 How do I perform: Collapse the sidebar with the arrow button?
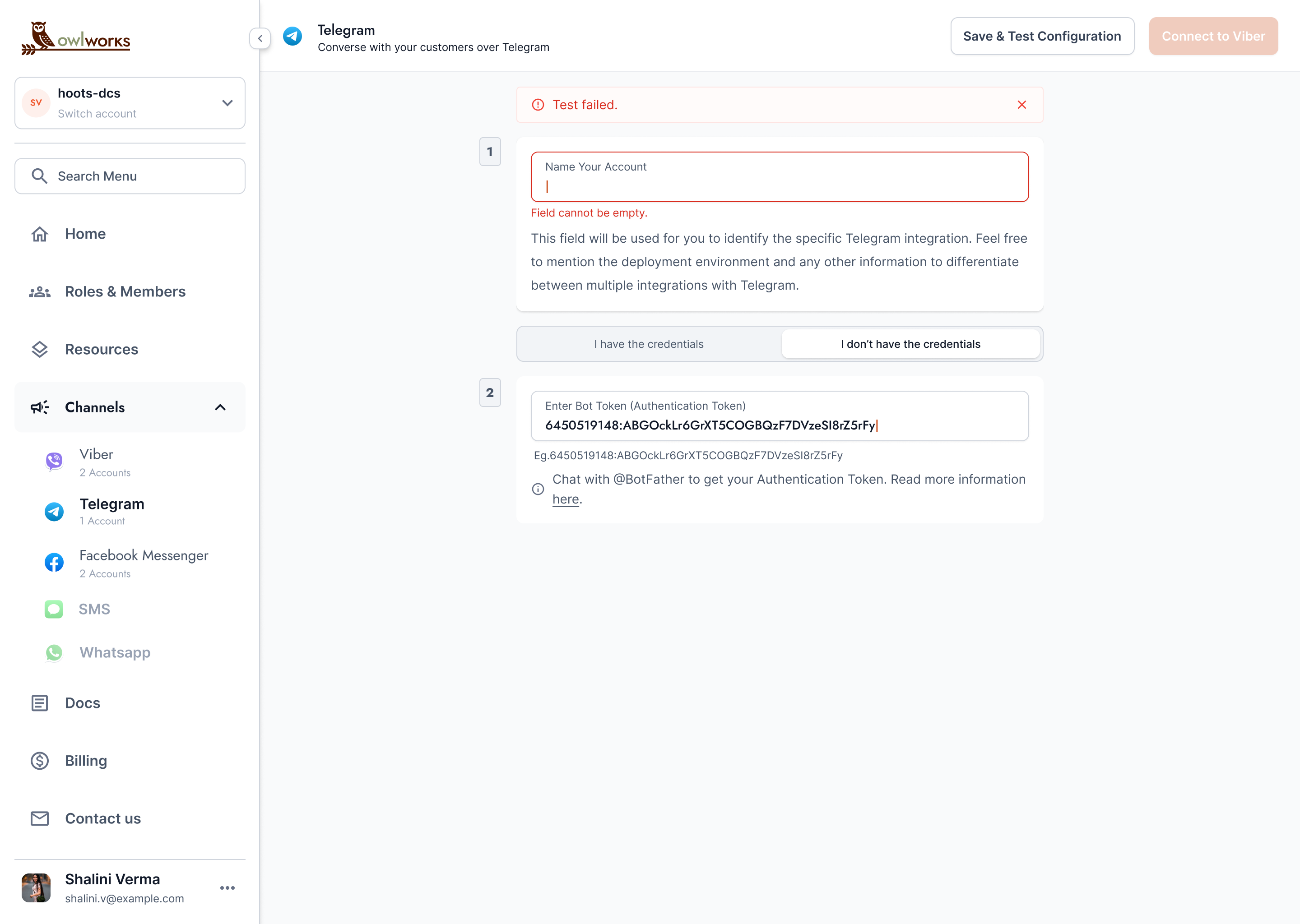coord(260,39)
